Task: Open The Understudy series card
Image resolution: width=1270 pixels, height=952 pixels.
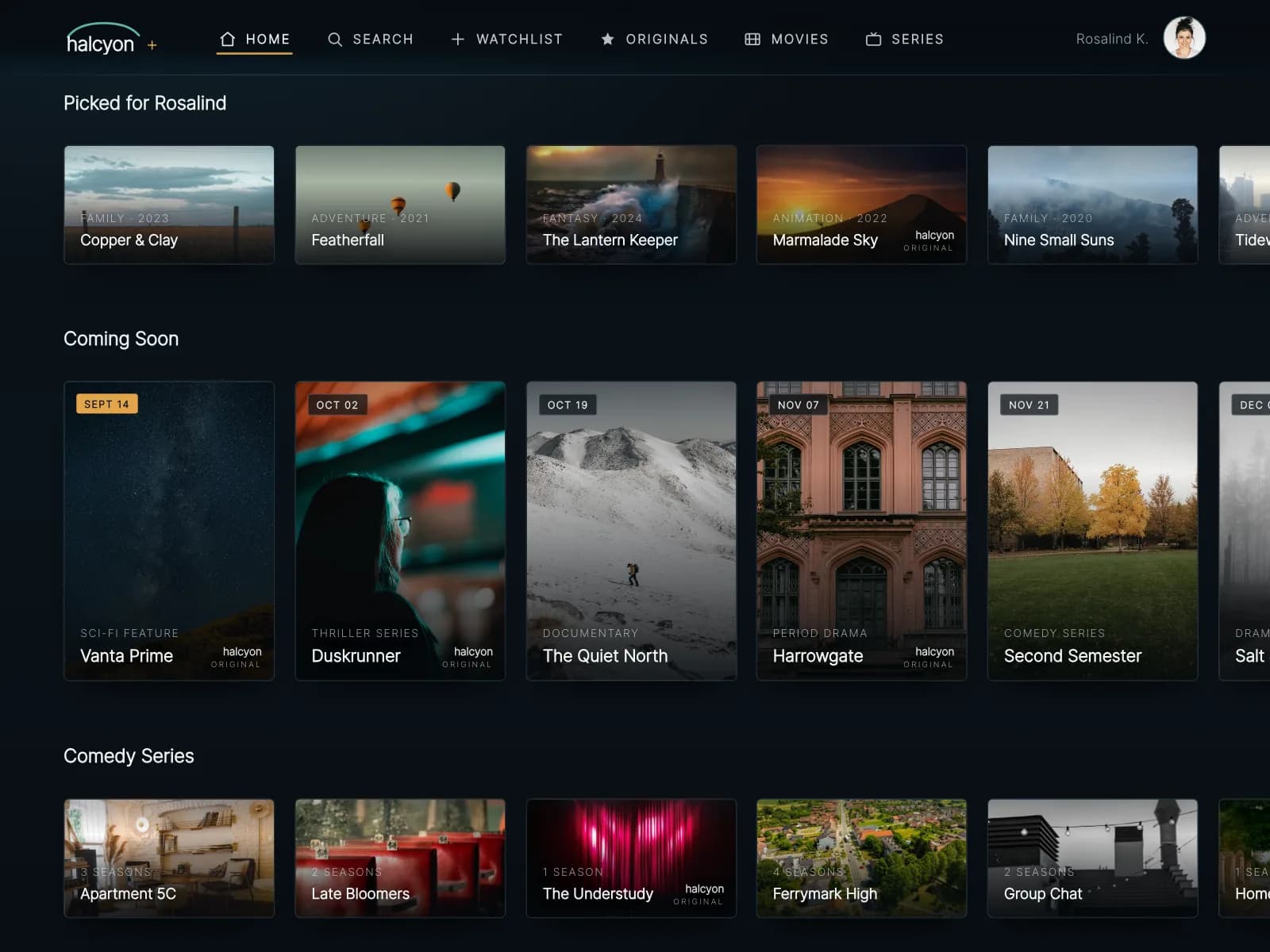Action: 631,858
